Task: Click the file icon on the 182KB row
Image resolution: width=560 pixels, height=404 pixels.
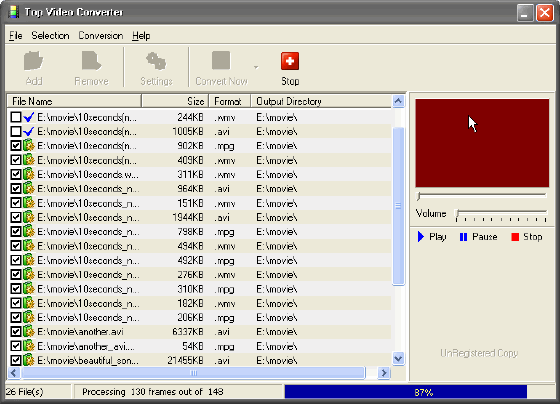Action: [29, 303]
